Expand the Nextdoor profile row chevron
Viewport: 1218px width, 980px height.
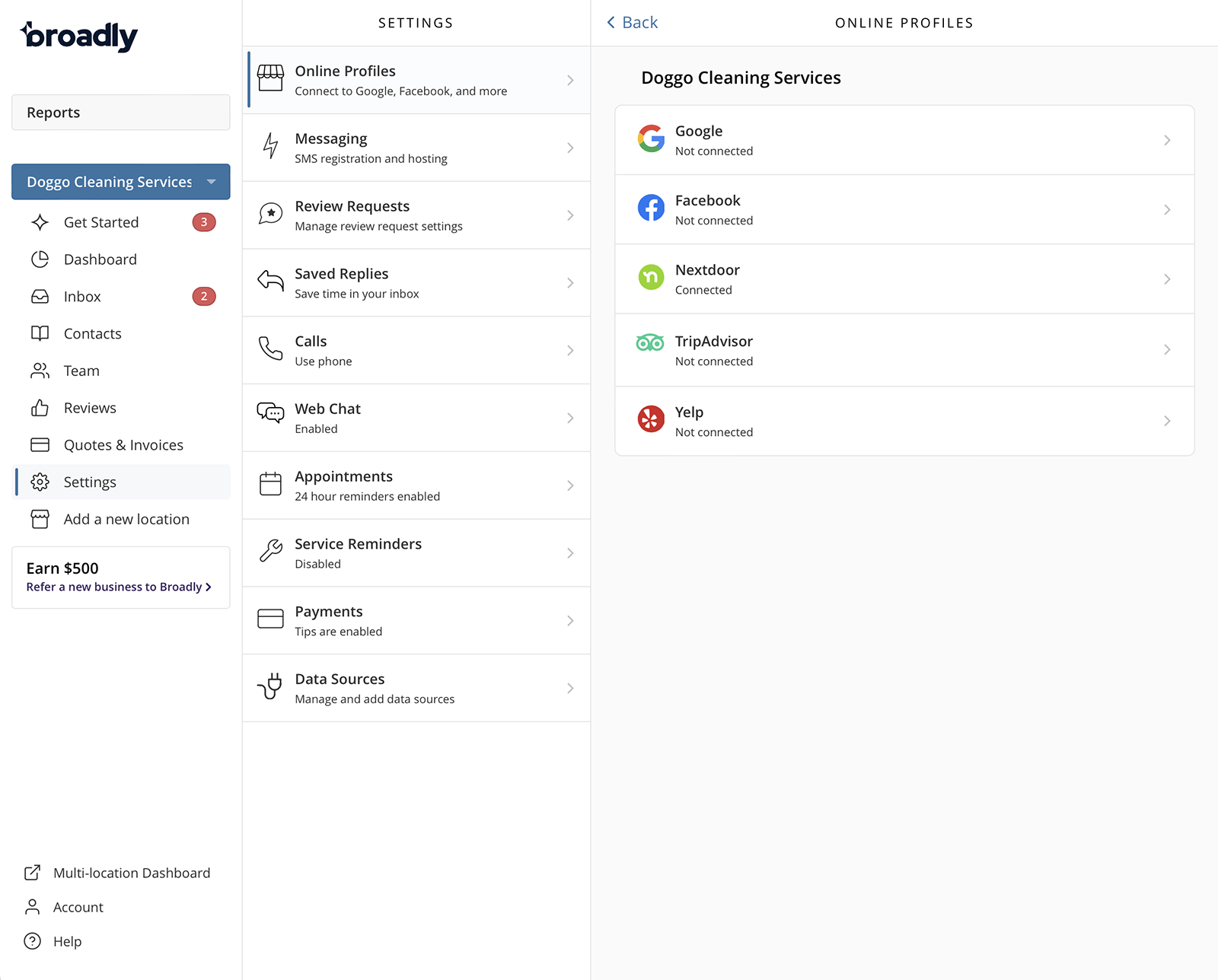pyautogui.click(x=1167, y=279)
